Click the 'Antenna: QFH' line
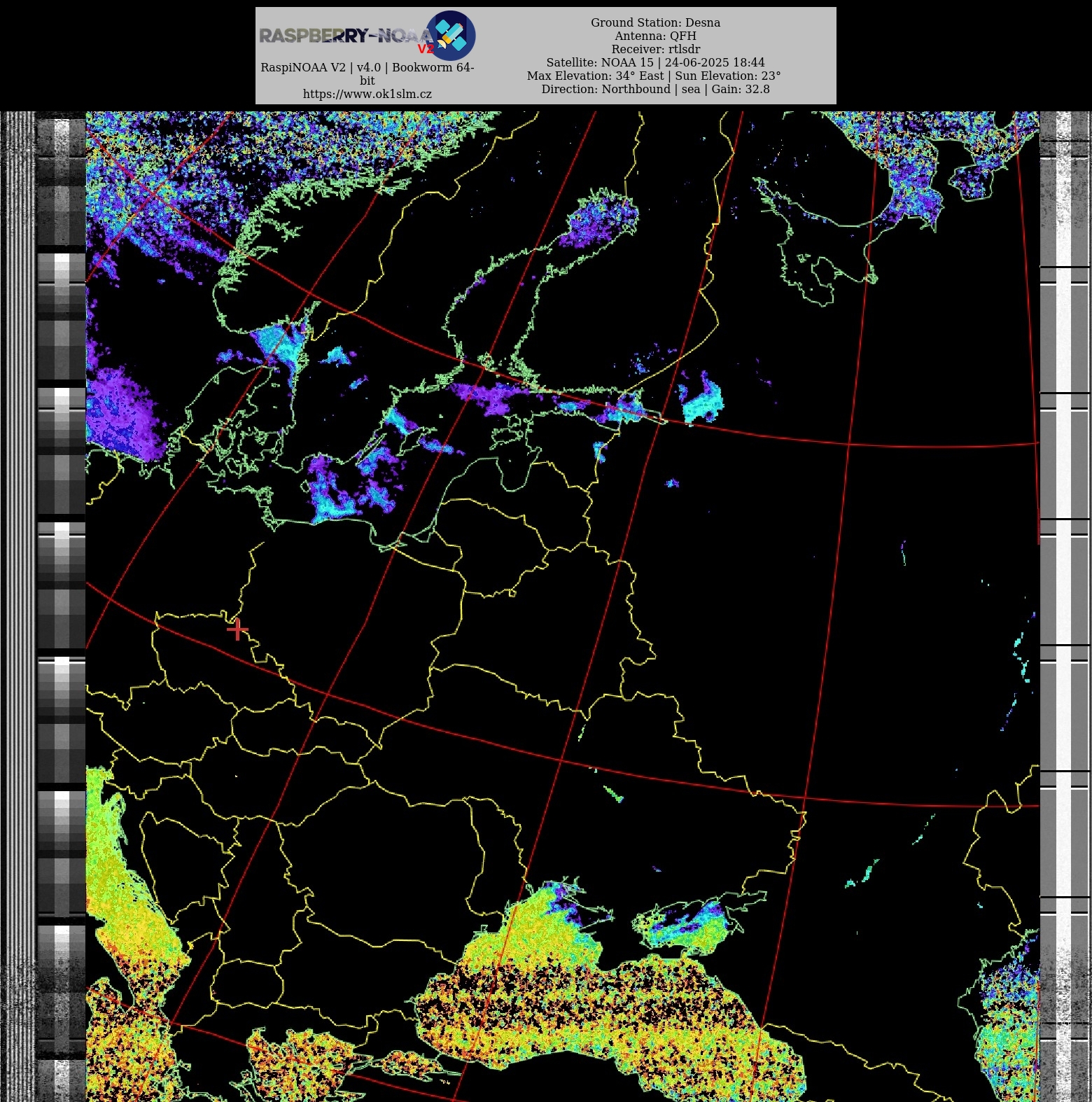Screen dimensions: 1092x1102 (655, 36)
